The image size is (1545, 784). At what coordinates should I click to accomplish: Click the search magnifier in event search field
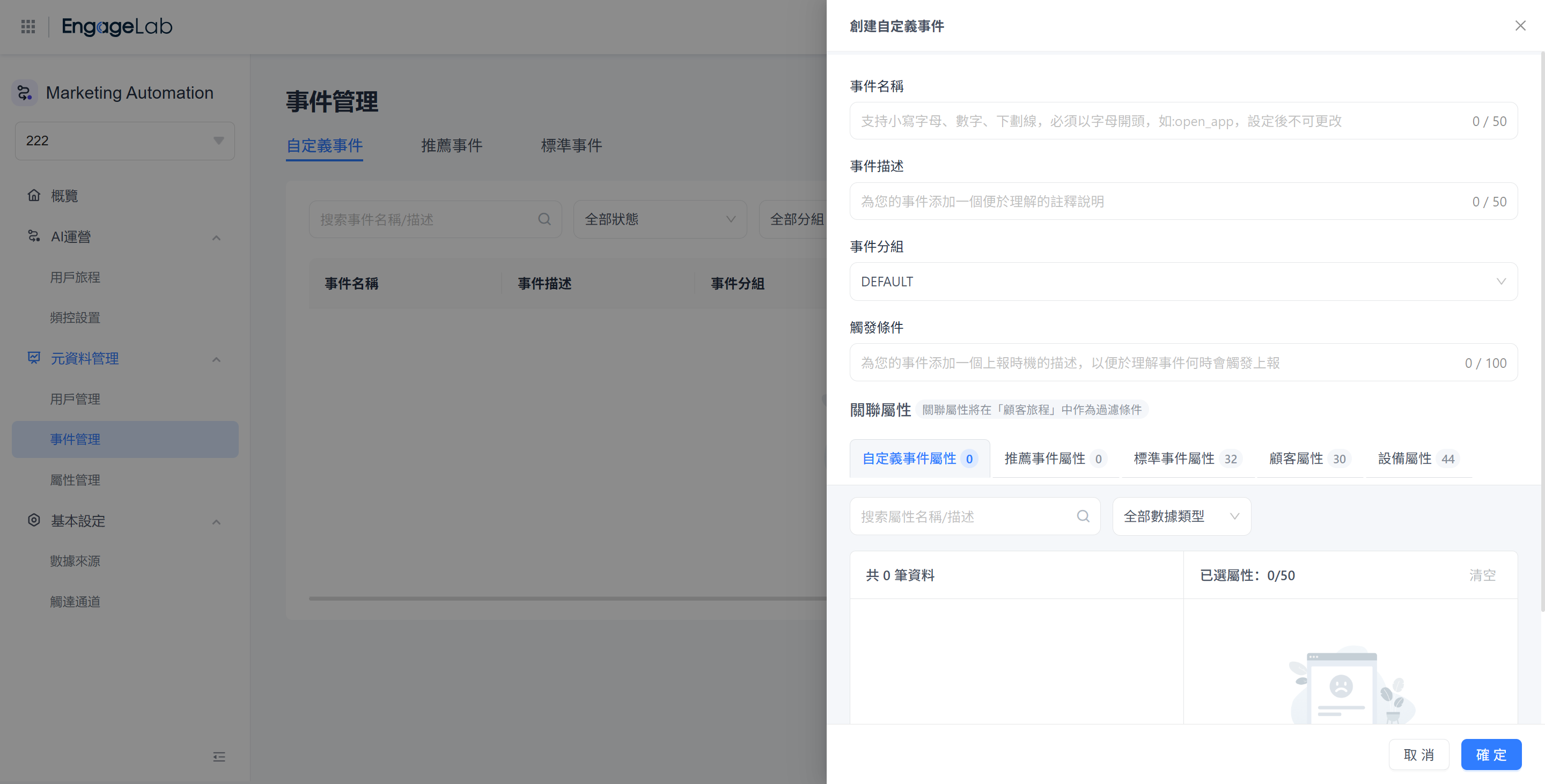(544, 219)
